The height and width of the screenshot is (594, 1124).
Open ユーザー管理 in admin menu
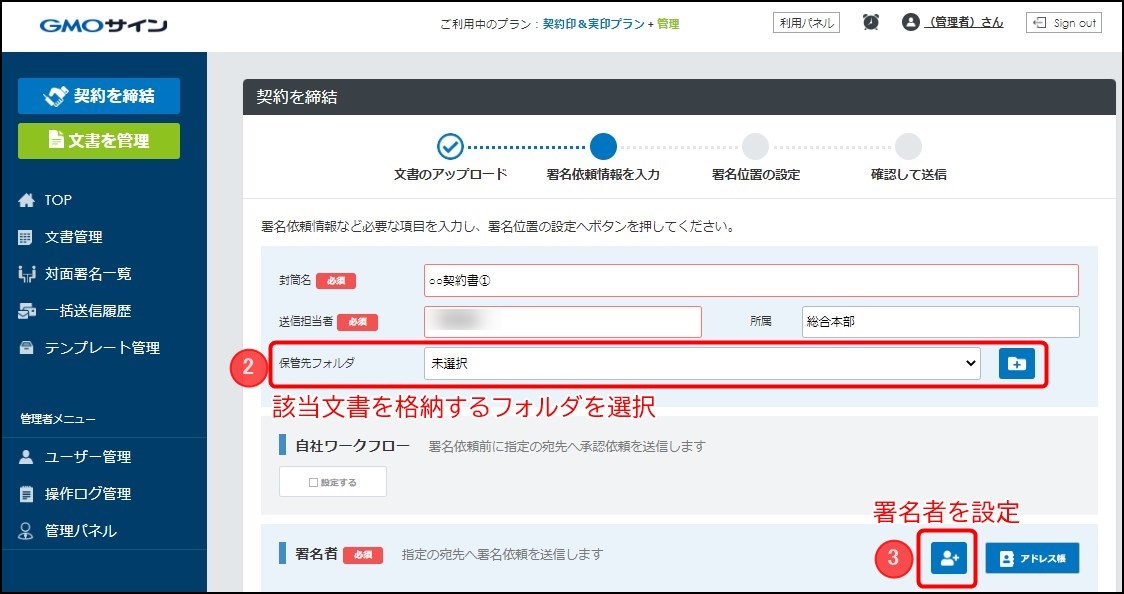(87, 457)
